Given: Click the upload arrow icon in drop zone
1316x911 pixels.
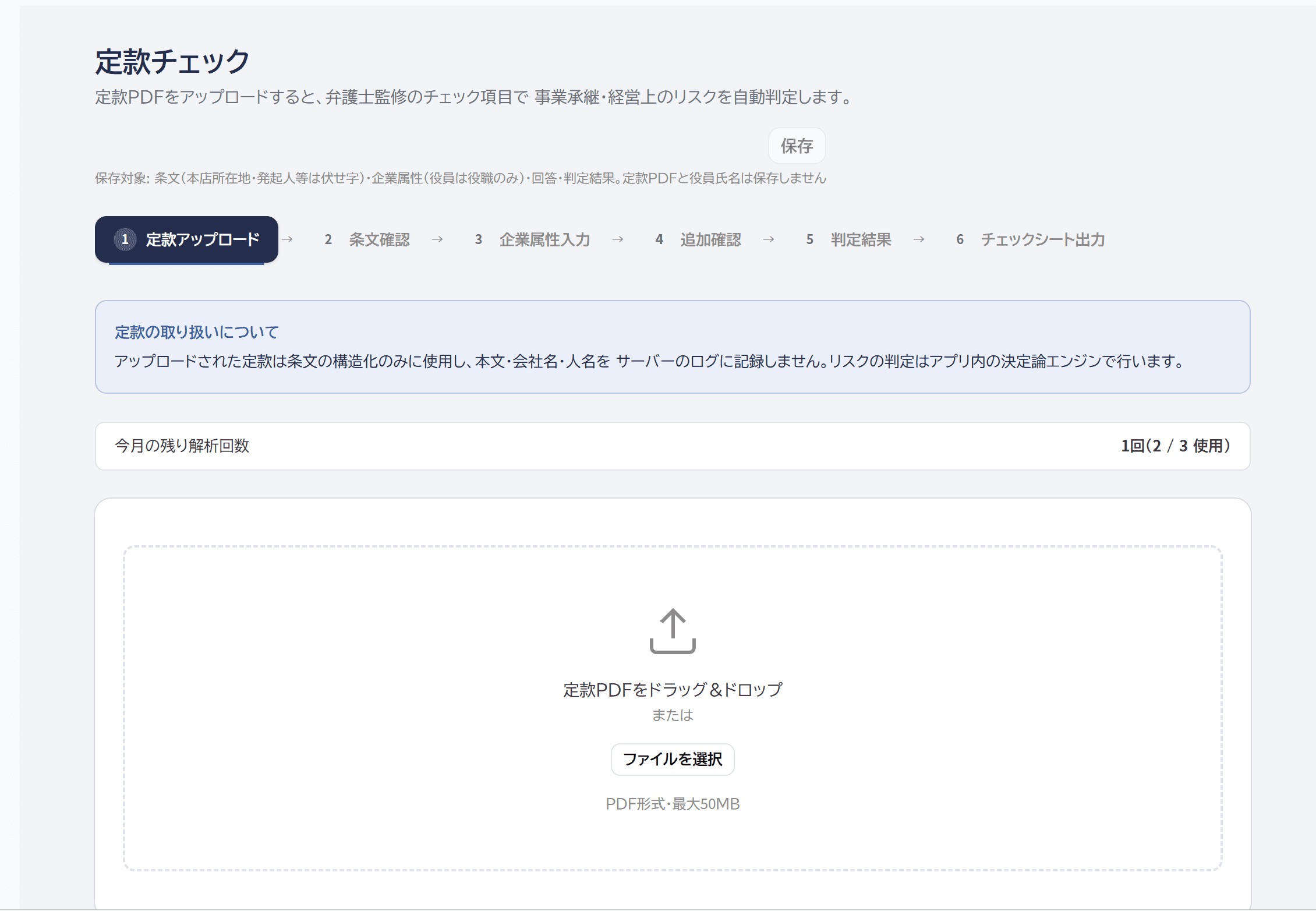Looking at the screenshot, I should [673, 631].
